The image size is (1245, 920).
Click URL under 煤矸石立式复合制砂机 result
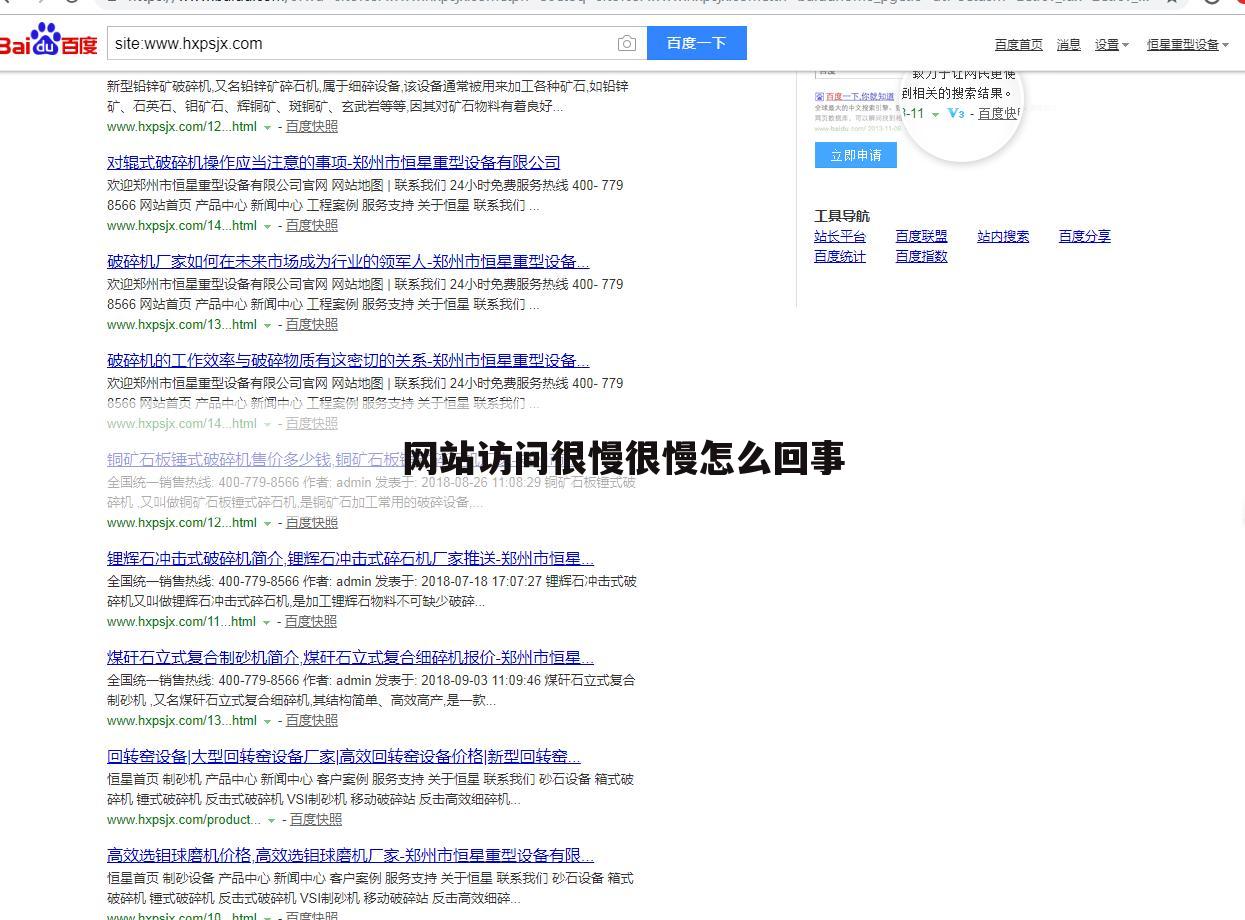(182, 720)
